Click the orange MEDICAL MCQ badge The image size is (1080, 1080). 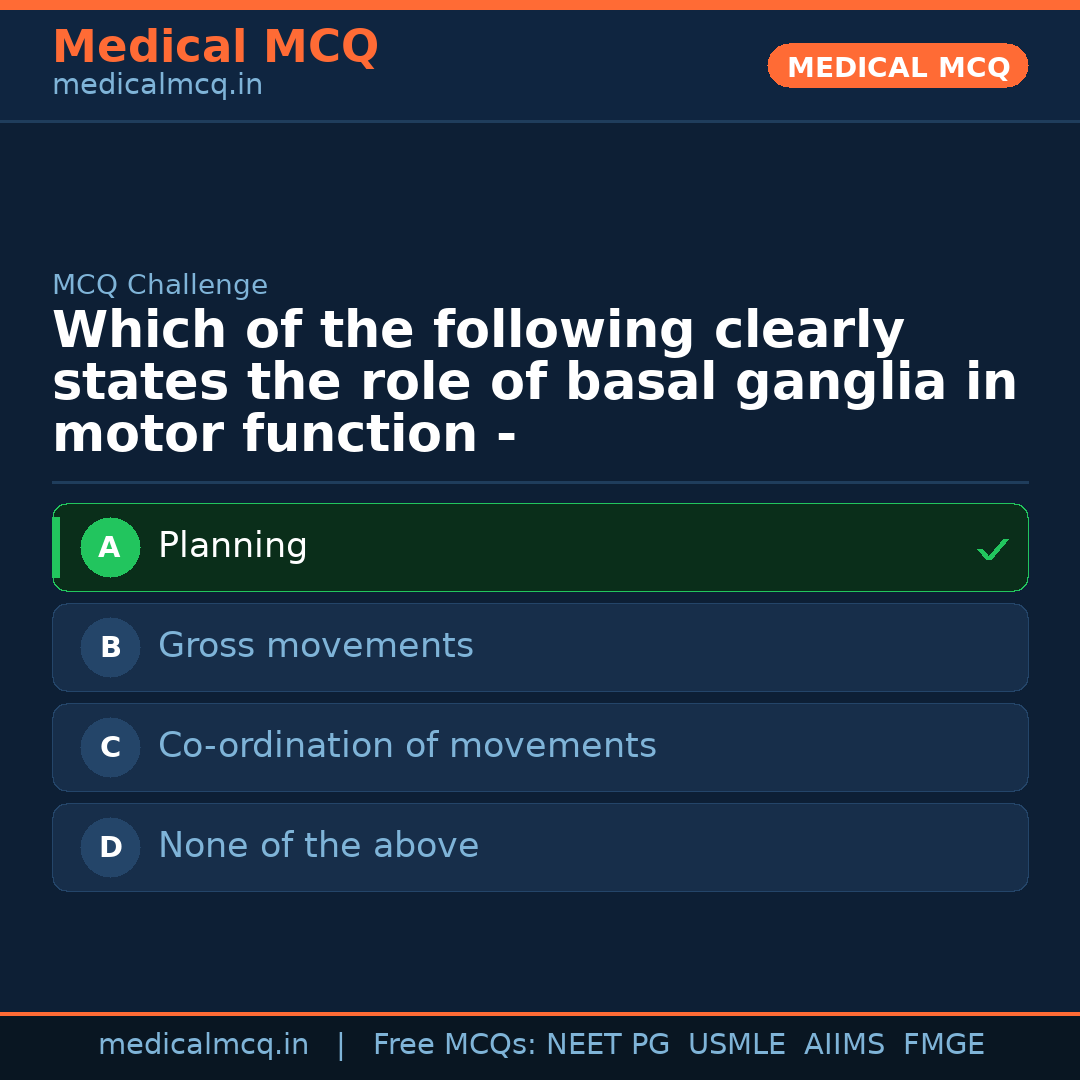pyautogui.click(x=897, y=66)
